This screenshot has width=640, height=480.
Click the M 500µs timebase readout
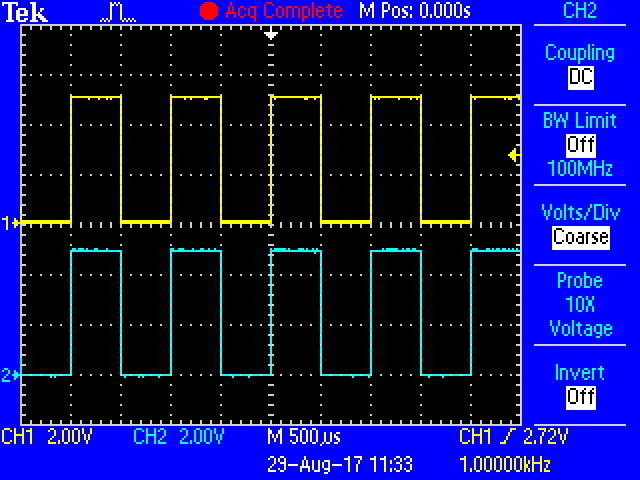point(304,437)
